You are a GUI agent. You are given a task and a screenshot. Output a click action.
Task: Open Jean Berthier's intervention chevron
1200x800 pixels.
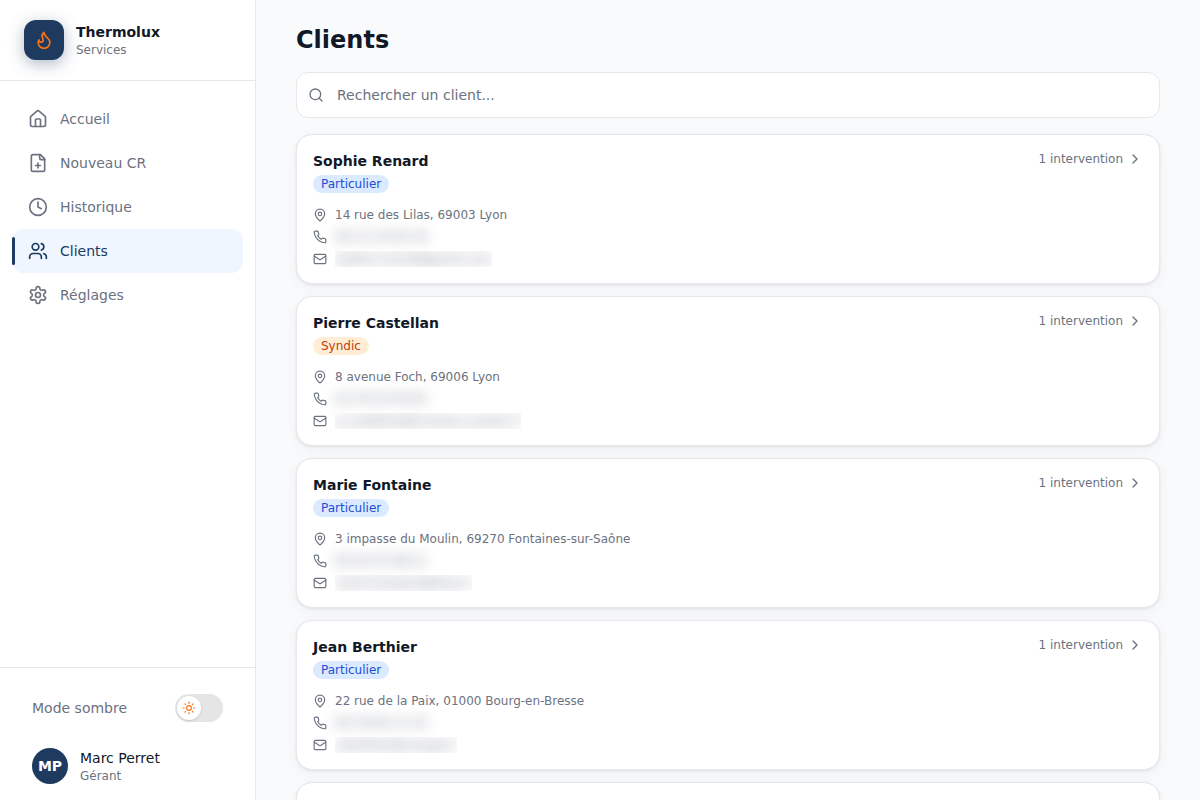(x=1135, y=645)
